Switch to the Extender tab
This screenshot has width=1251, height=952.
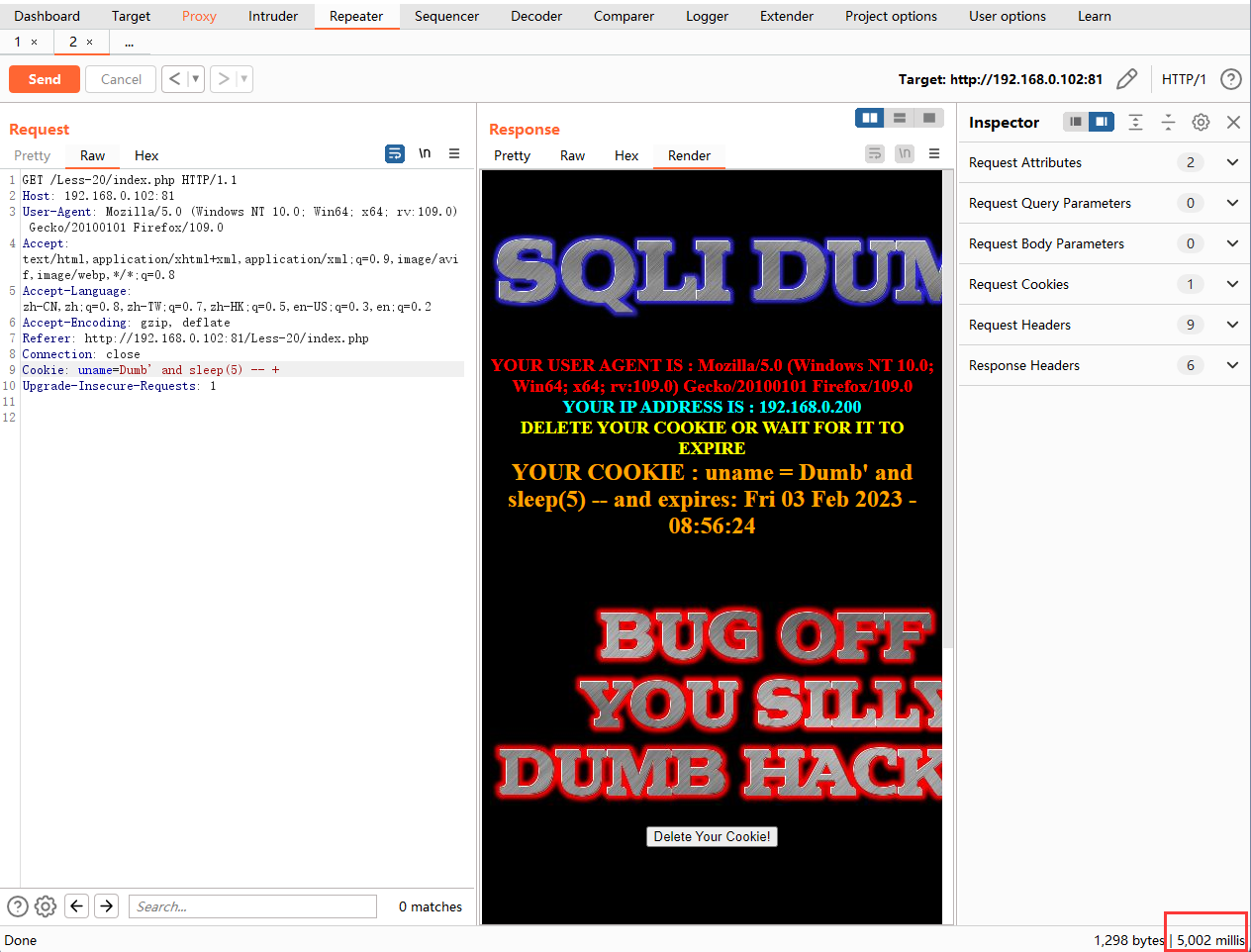(x=787, y=16)
